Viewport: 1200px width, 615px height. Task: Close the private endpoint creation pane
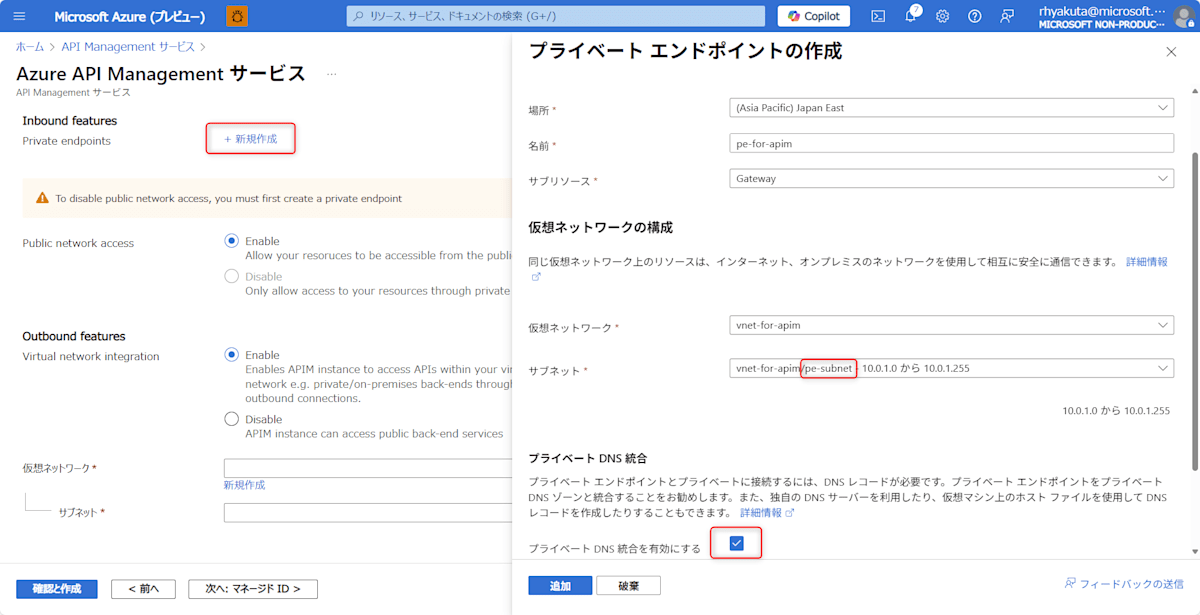point(1172,52)
